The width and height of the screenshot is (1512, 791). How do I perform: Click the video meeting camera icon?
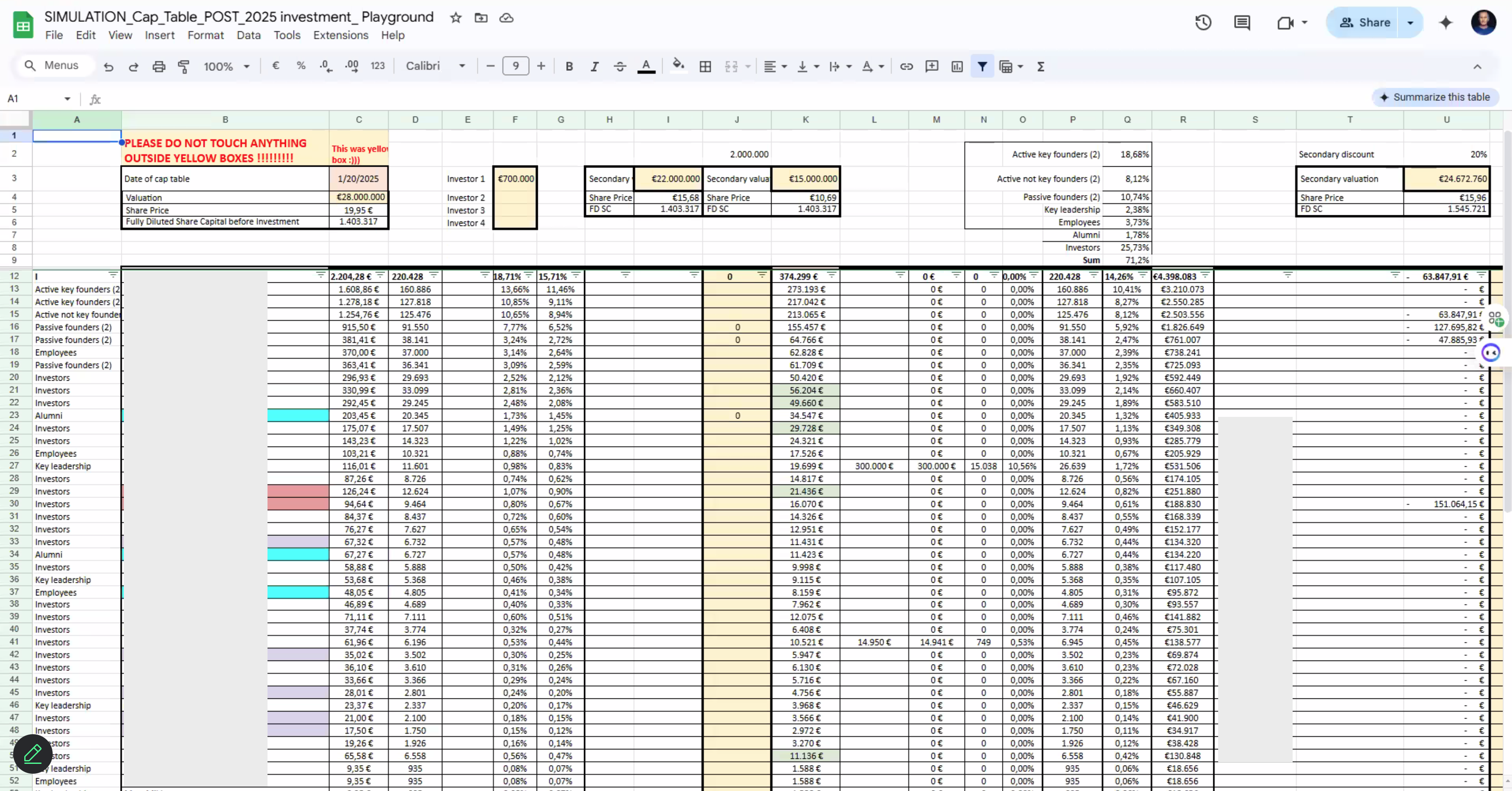pos(1285,22)
